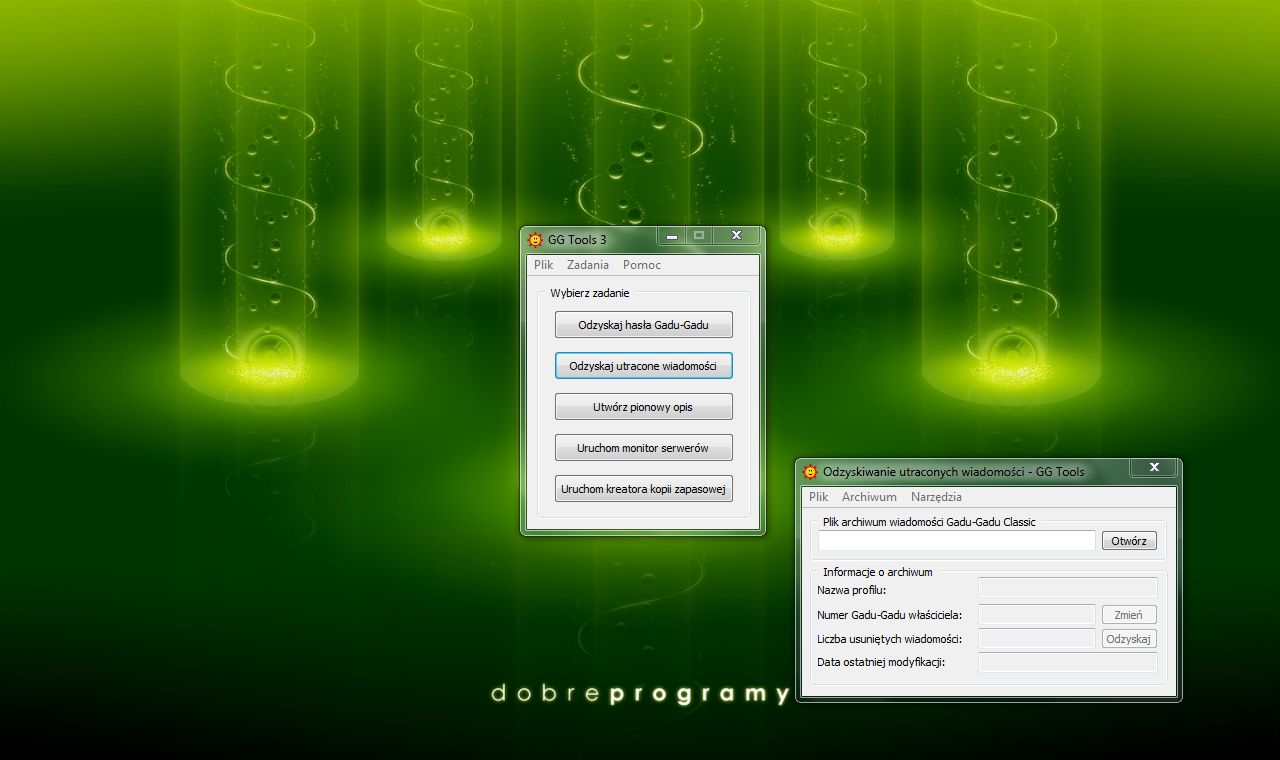Image resolution: width=1280 pixels, height=760 pixels.
Task: Click Odzyskaj utracone wiadomości button
Action: coord(644,366)
